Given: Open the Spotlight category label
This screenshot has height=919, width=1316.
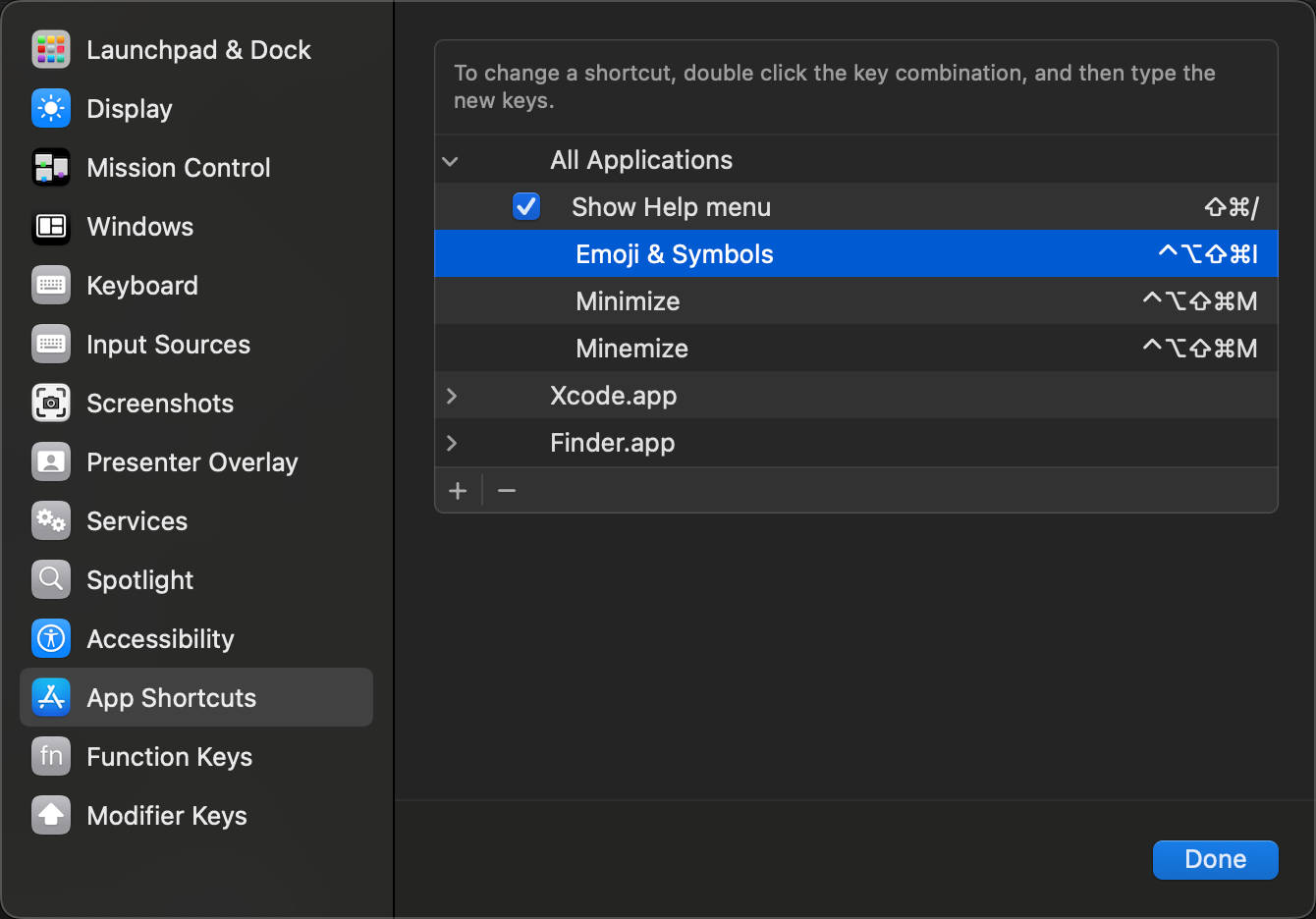Looking at the screenshot, I should [x=140, y=580].
